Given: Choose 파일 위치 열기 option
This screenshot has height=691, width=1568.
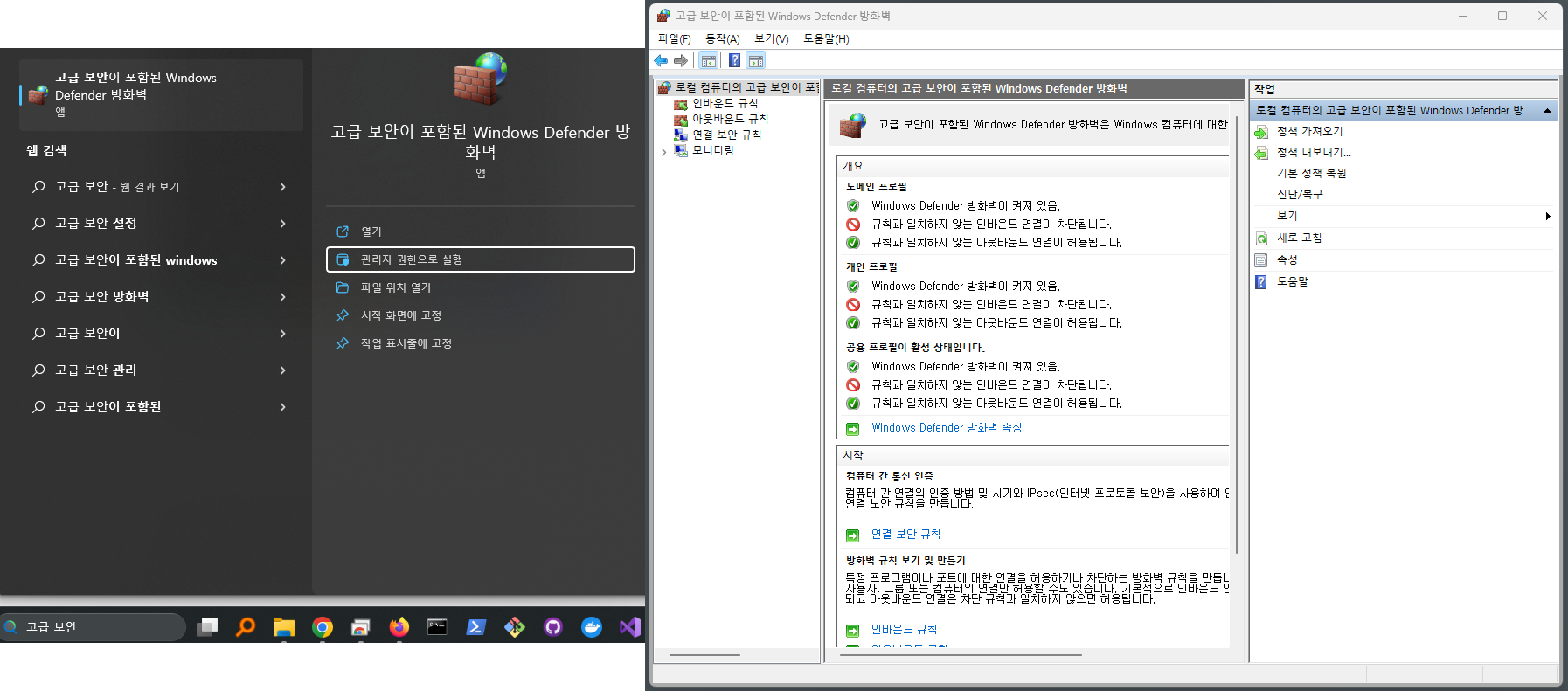Looking at the screenshot, I should (480, 287).
